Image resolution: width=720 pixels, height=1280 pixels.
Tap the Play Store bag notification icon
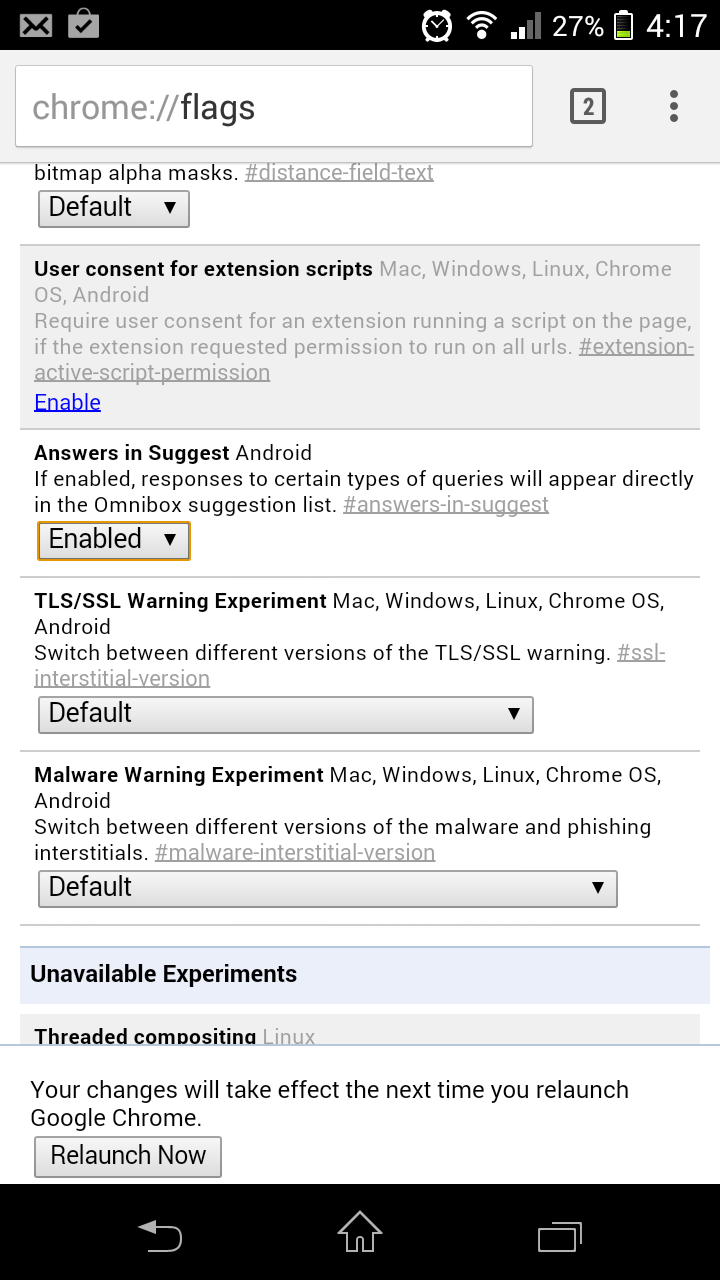(83, 24)
